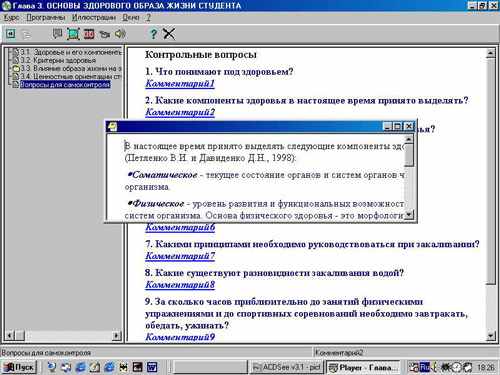This screenshot has width=500, height=375.
Task: Maximize the comment popup window
Action: pyautogui.click(x=397, y=126)
